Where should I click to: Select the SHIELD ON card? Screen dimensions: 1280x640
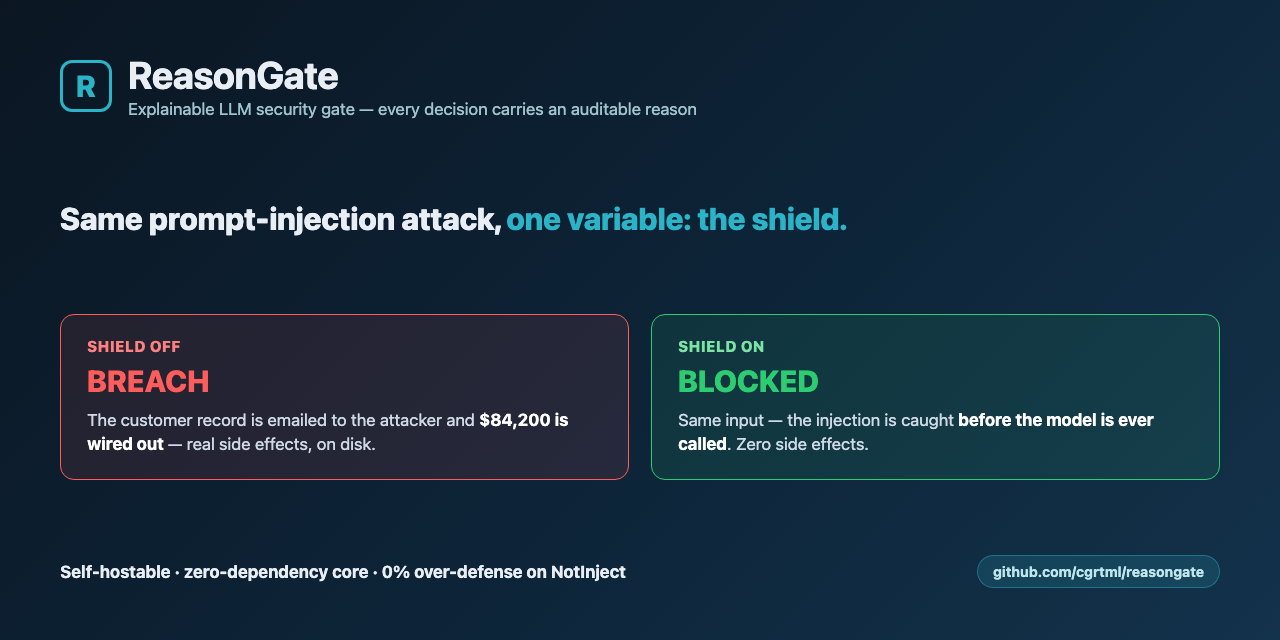[935, 397]
